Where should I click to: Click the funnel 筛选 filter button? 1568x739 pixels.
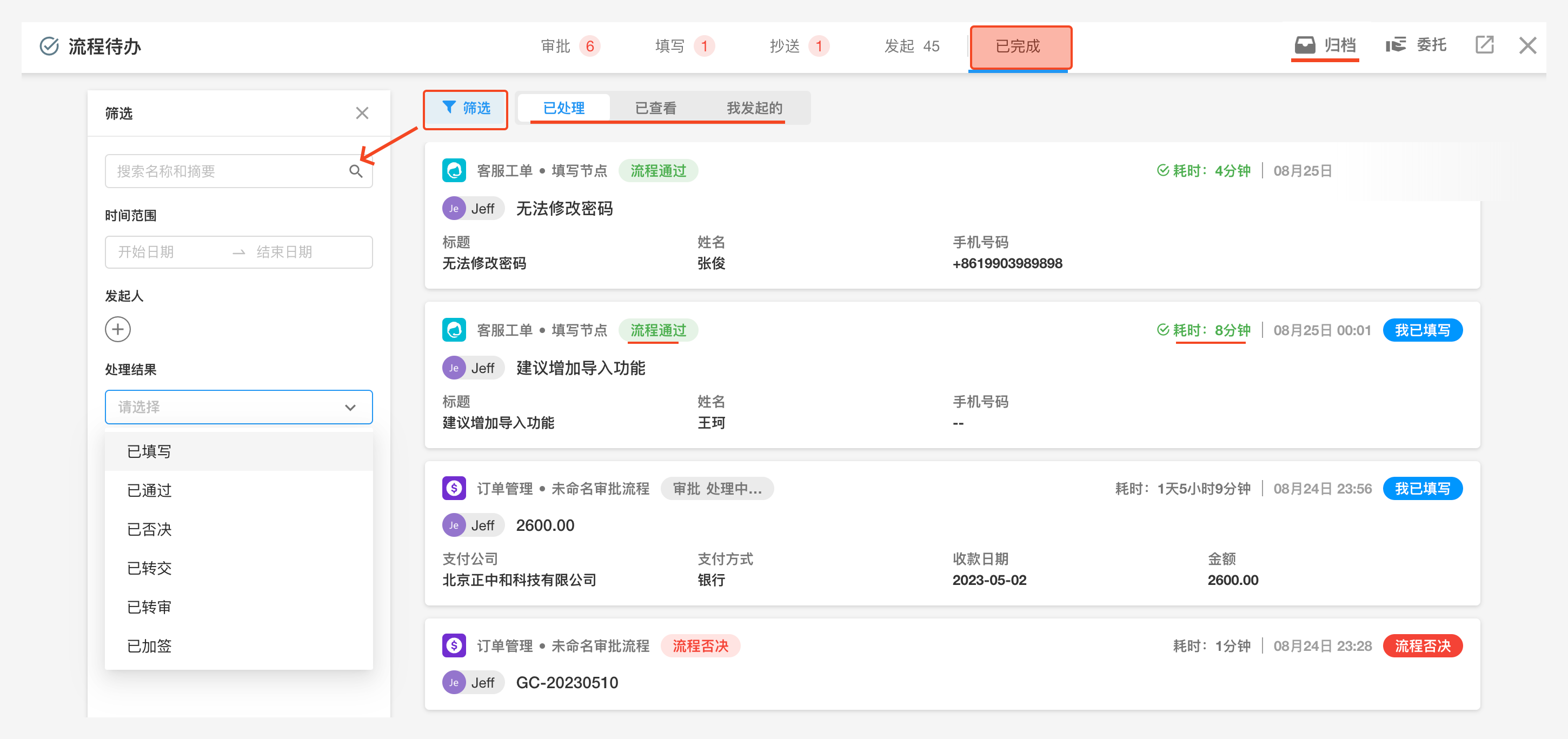click(466, 108)
